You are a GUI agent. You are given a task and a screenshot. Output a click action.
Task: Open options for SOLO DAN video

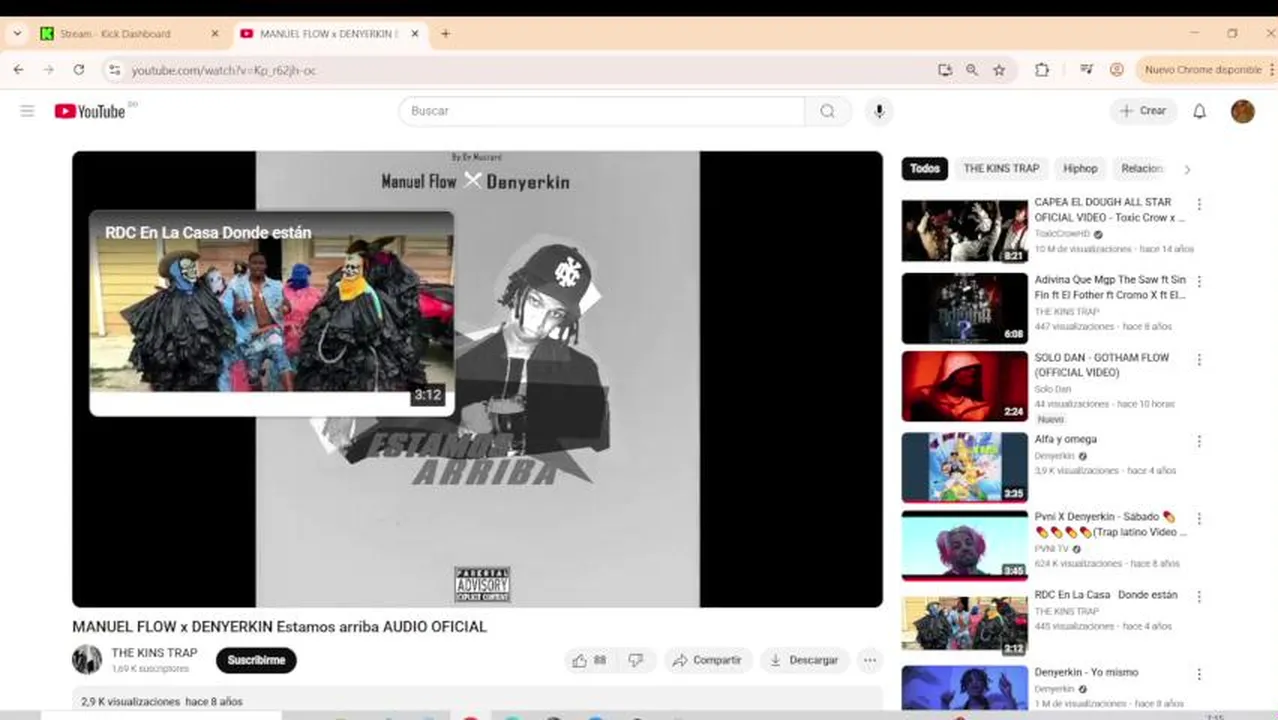coord(1199,360)
